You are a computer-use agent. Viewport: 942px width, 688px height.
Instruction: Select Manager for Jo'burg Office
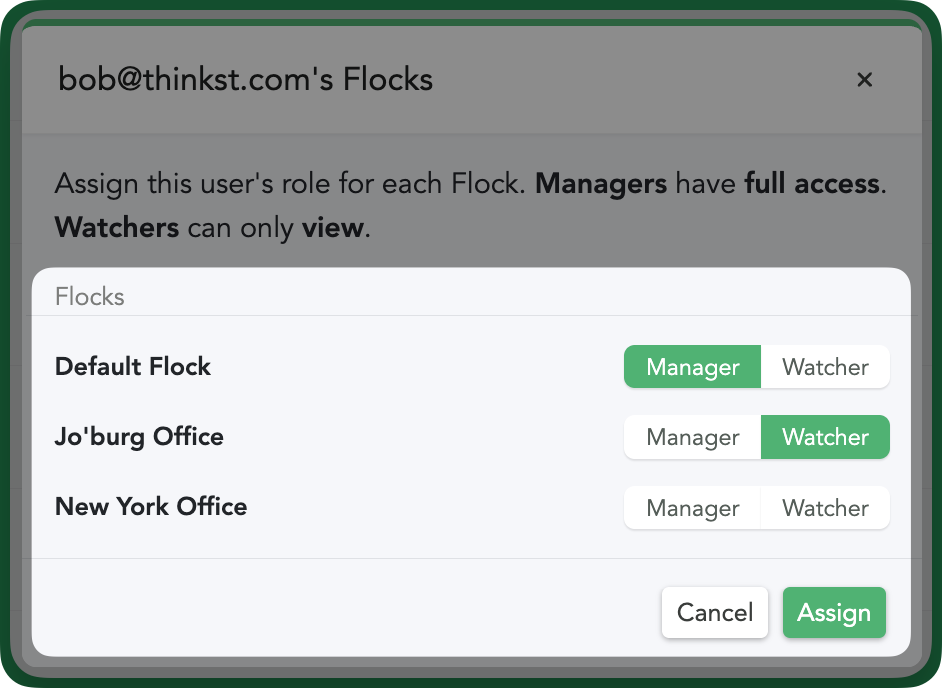[x=692, y=437]
